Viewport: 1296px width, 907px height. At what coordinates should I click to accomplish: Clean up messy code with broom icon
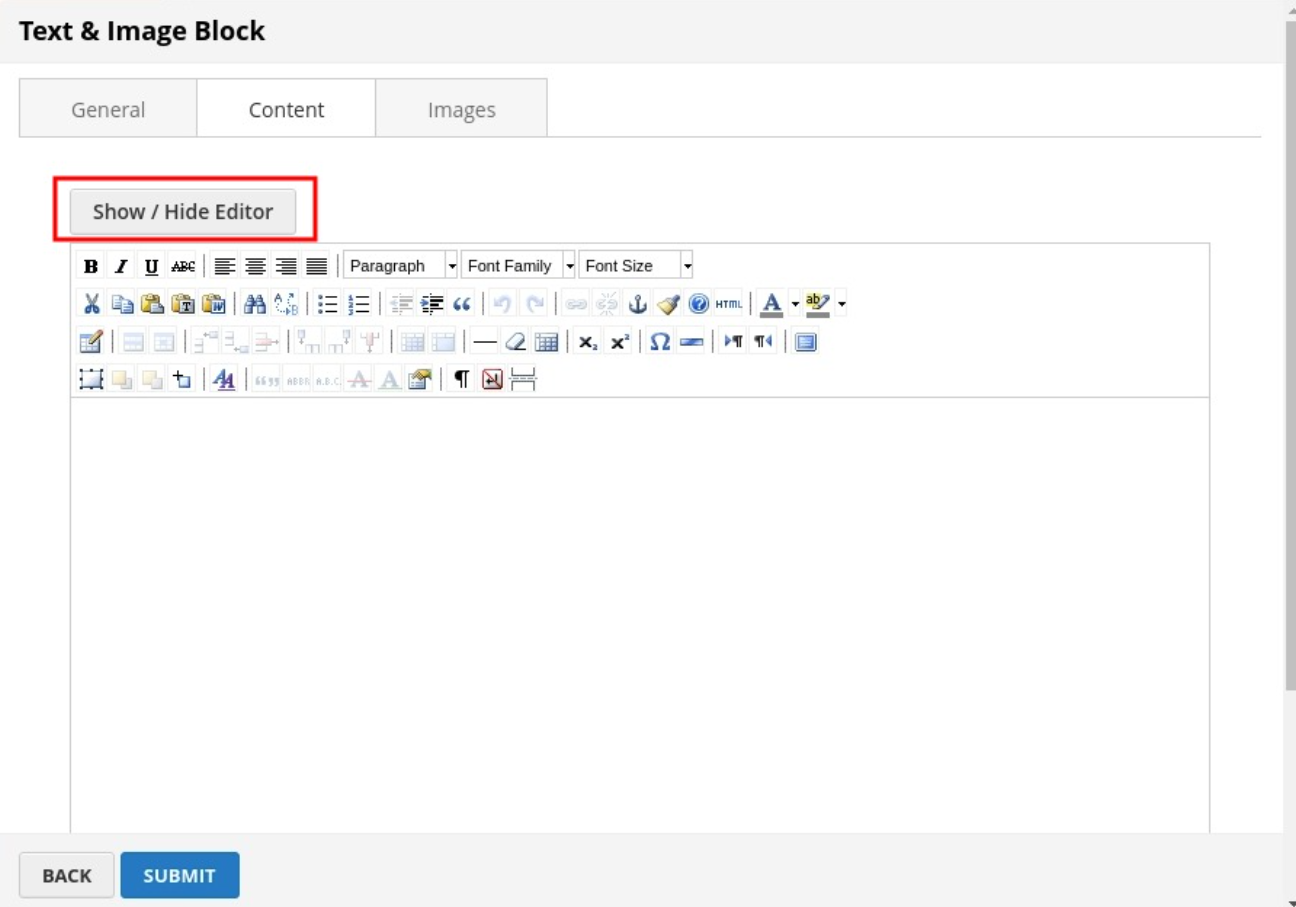(668, 304)
